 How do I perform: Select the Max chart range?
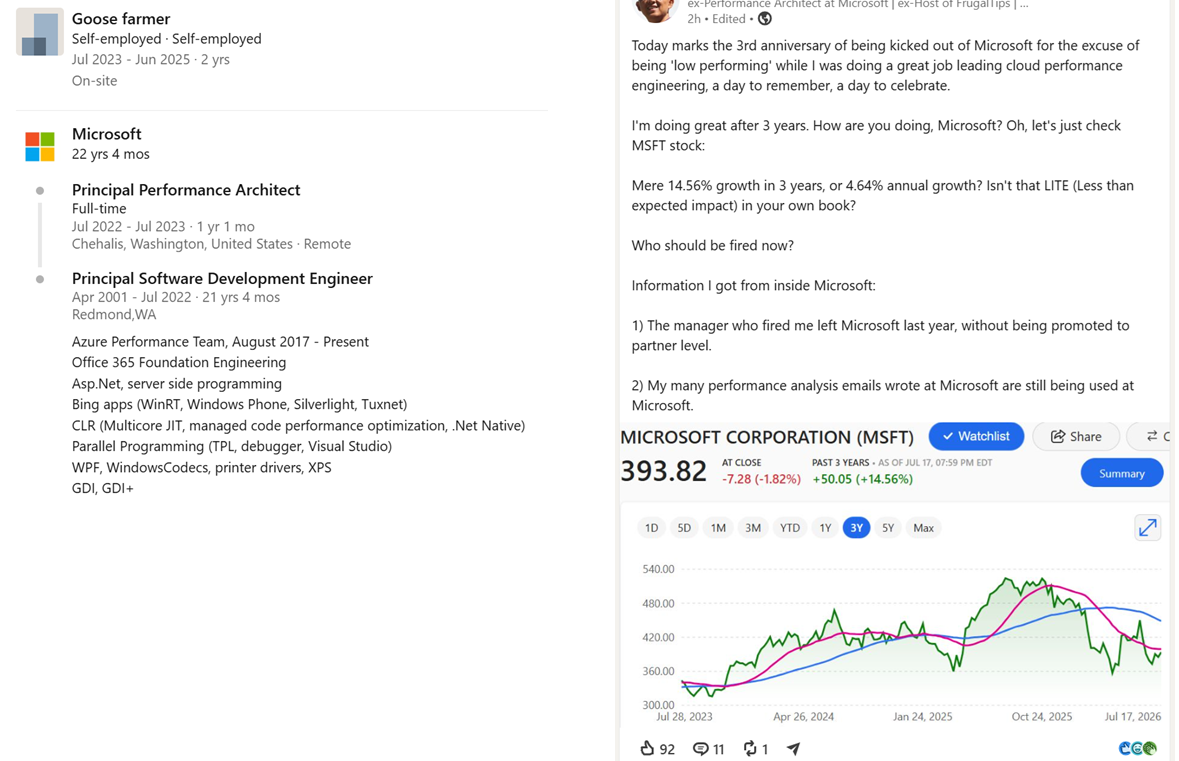(923, 528)
